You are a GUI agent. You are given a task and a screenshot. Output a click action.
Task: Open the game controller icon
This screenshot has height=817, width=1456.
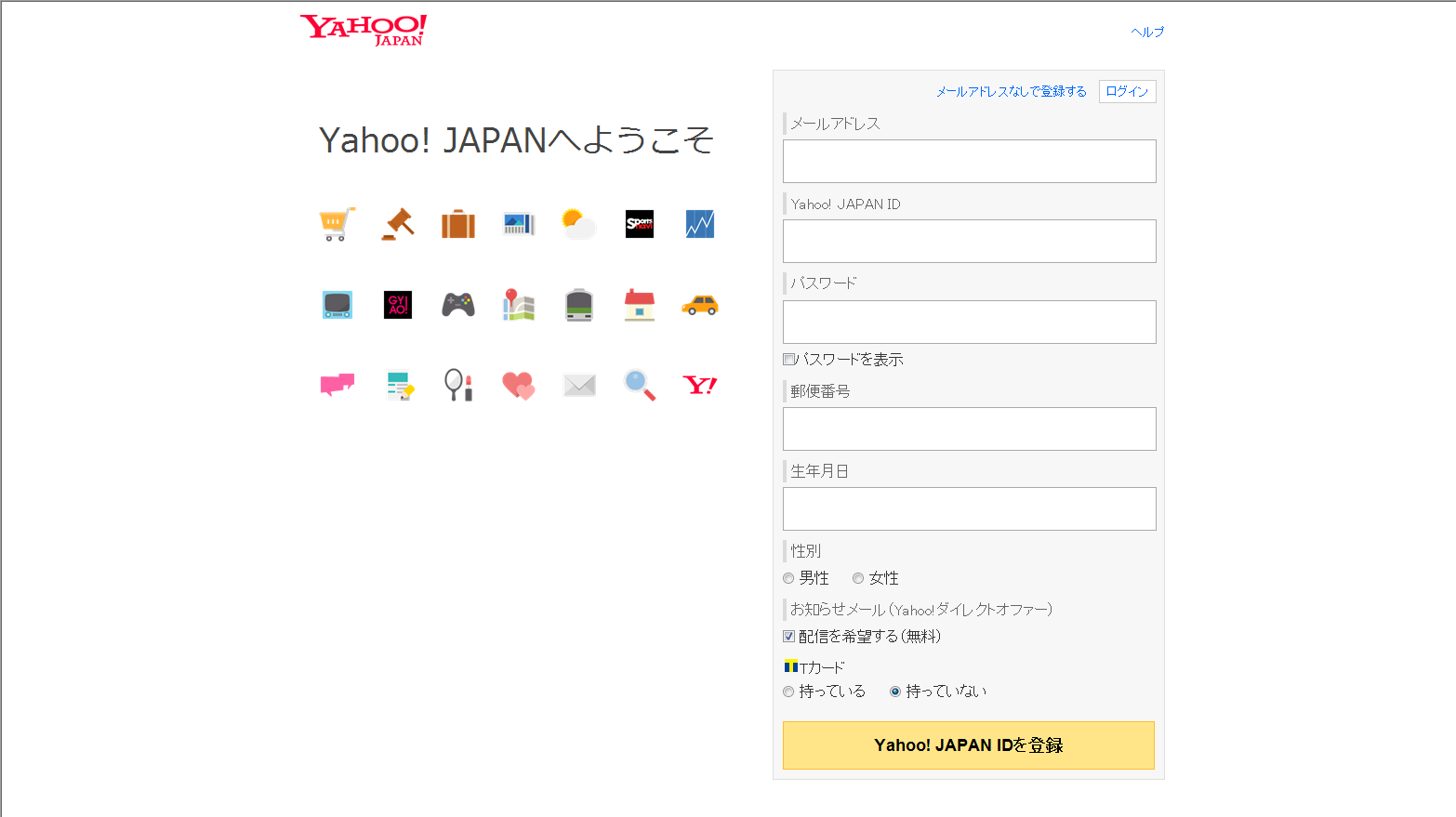point(458,305)
